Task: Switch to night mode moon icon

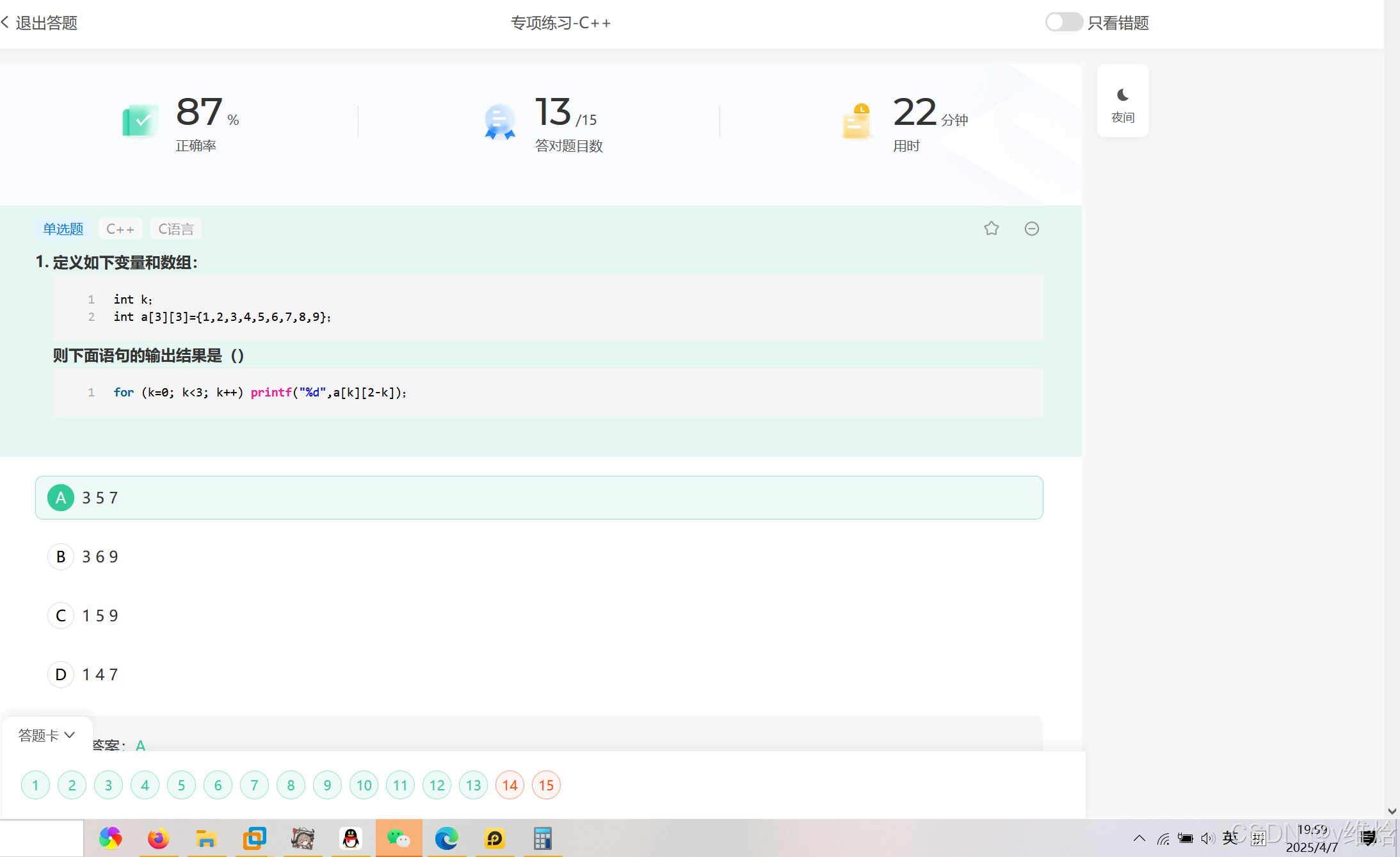Action: (x=1122, y=95)
